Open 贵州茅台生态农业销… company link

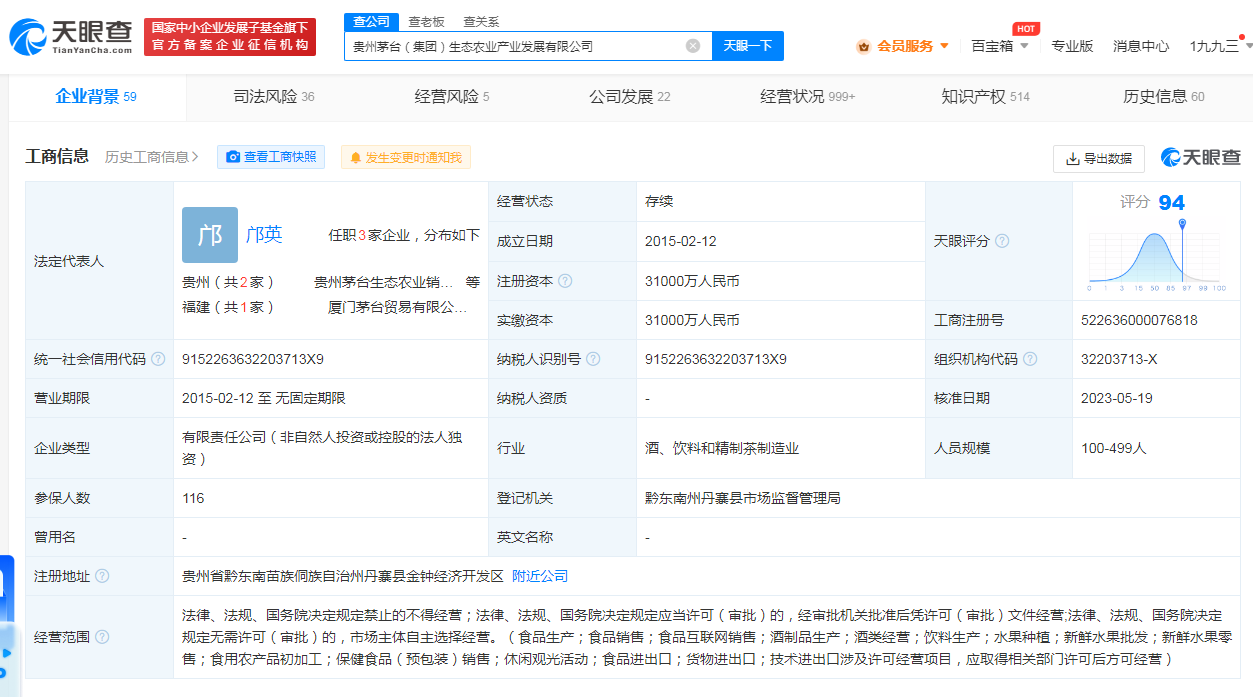tap(383, 282)
